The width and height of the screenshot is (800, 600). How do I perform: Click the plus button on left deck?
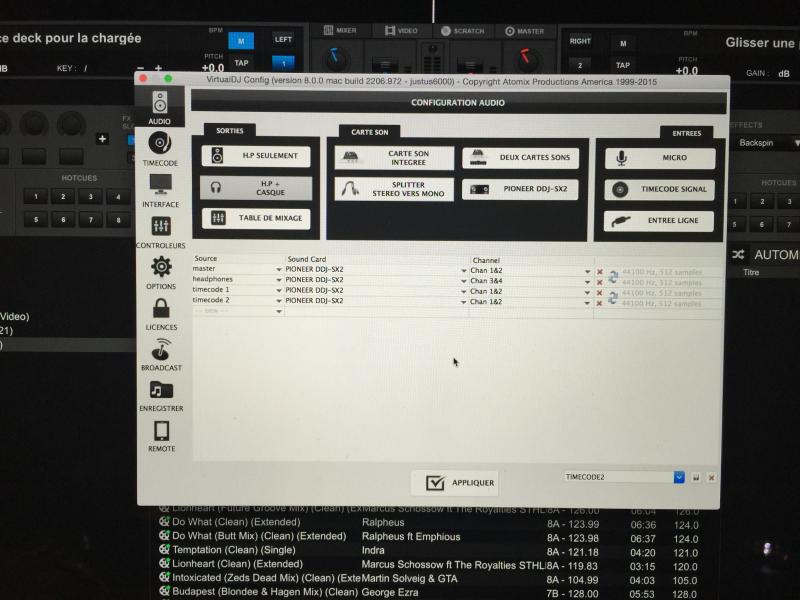(102, 139)
